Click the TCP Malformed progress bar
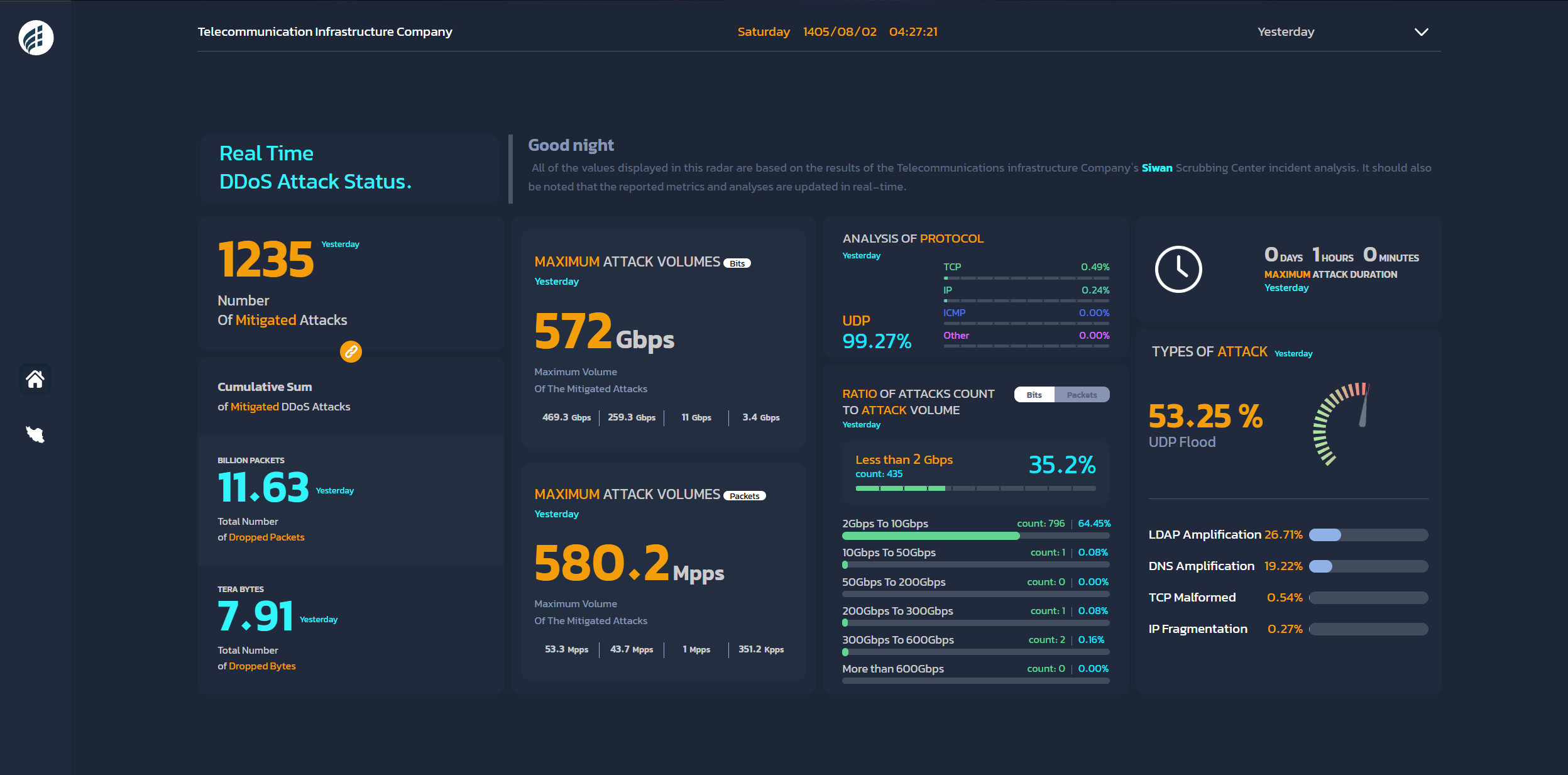1568x775 pixels. (1368, 598)
